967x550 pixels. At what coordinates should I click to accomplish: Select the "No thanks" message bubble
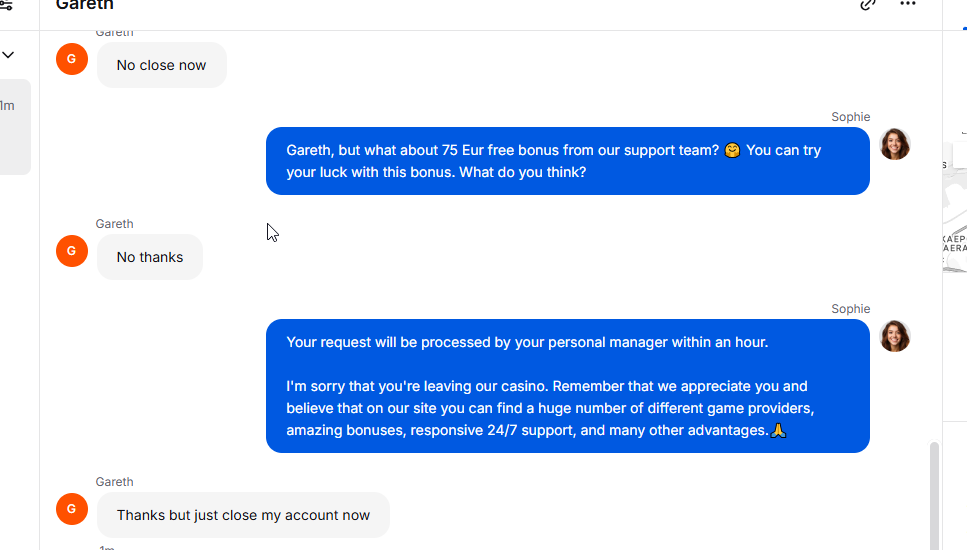coord(150,257)
